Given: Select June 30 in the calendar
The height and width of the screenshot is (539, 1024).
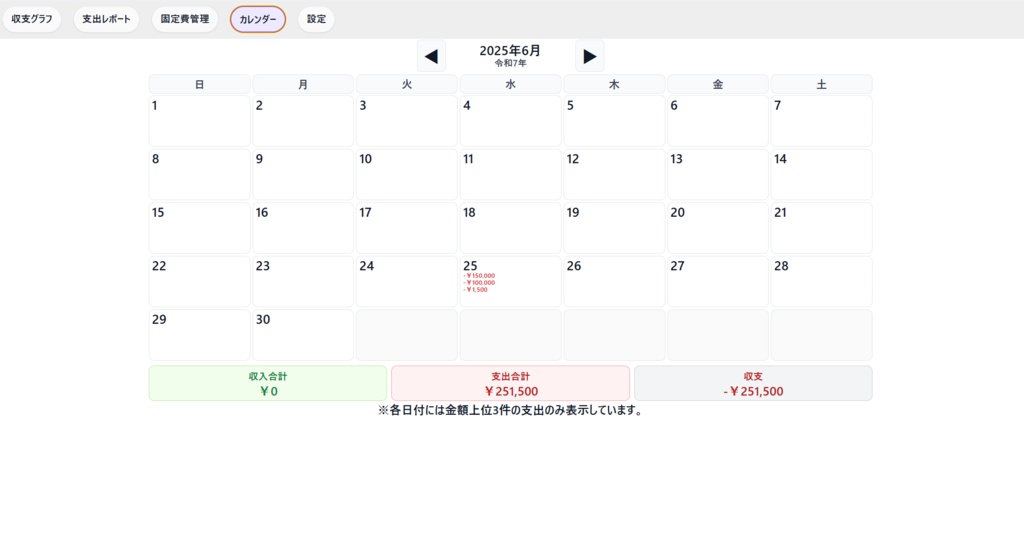Looking at the screenshot, I should tap(303, 335).
